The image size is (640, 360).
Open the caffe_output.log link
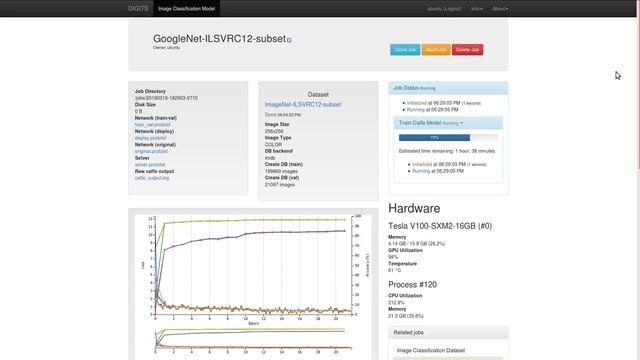click(x=152, y=178)
